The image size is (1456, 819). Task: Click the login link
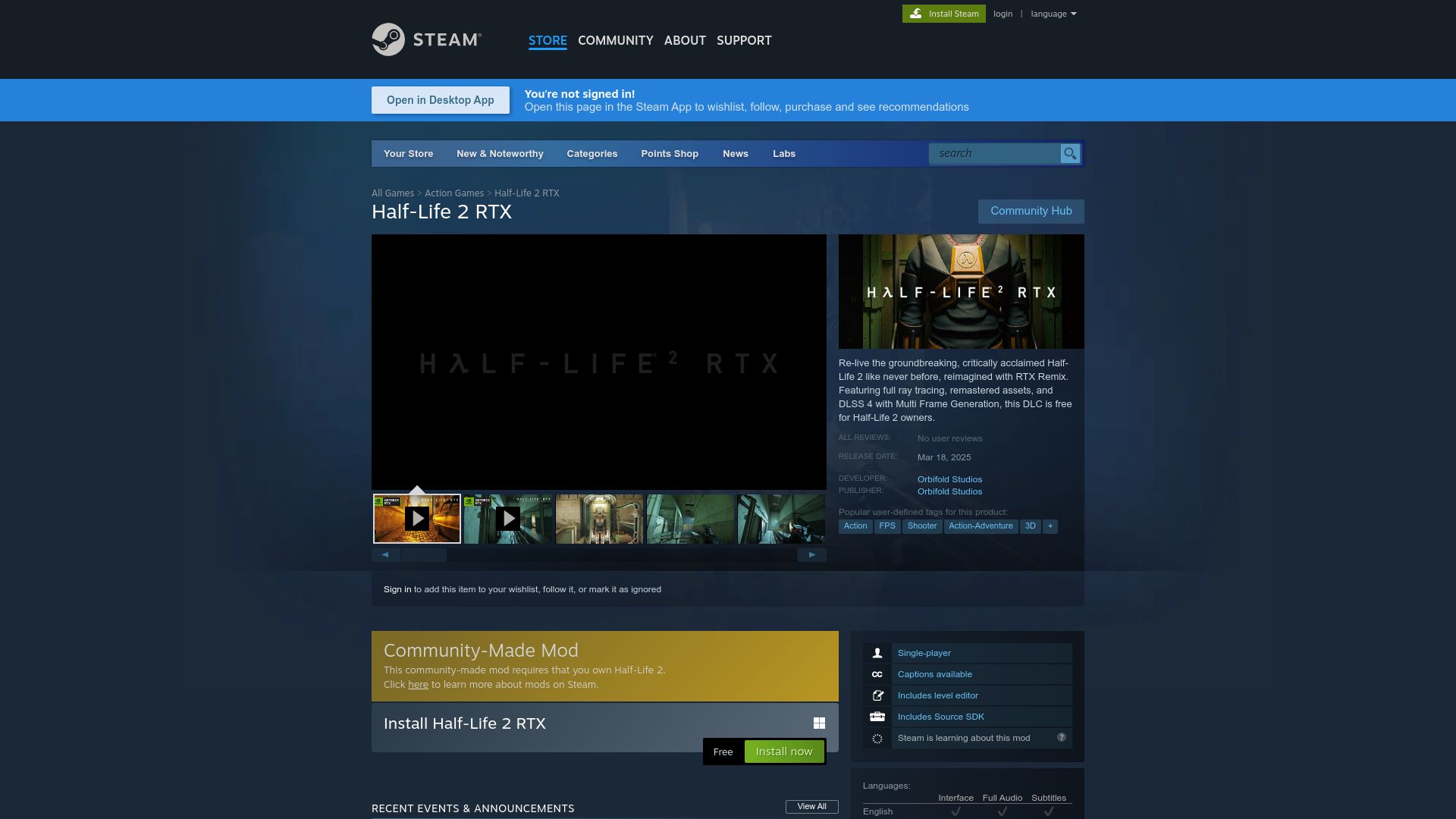coord(1003,14)
